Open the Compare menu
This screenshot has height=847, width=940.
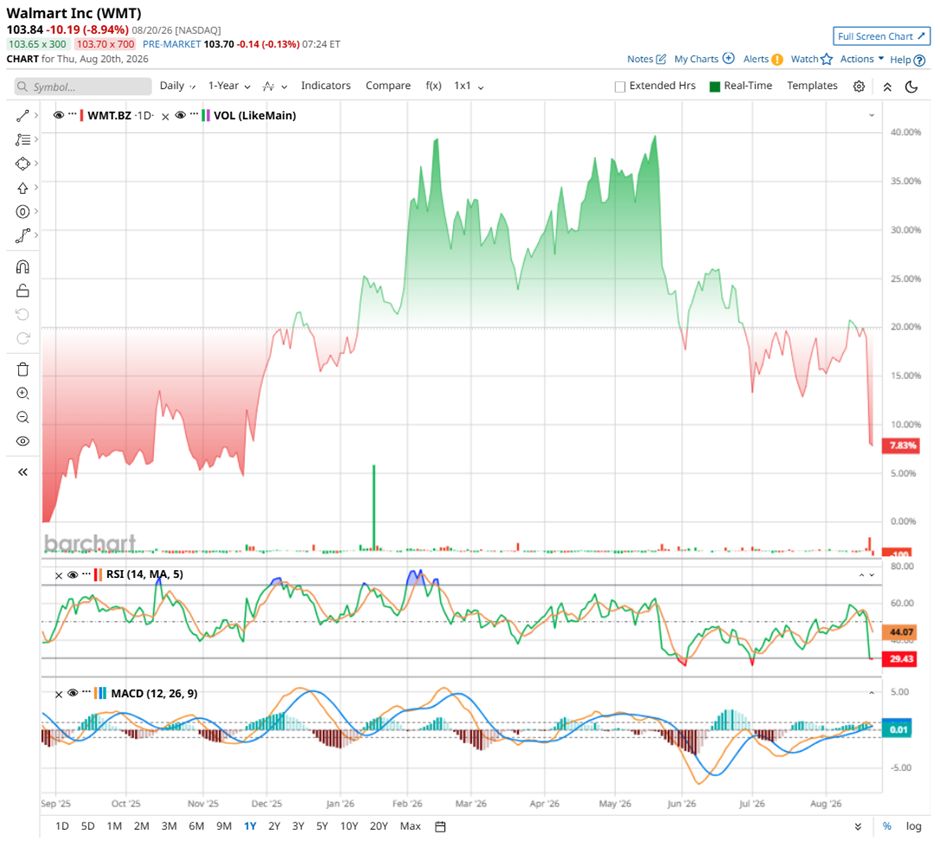388,86
